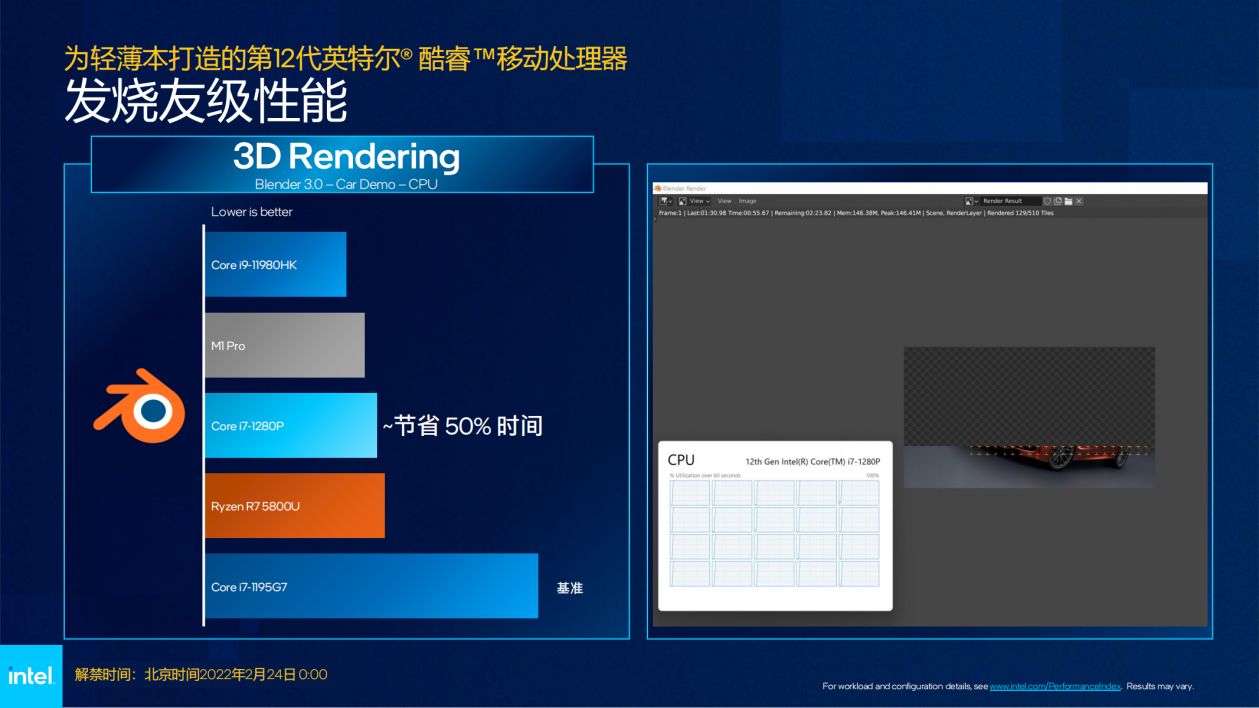Click the Blender logo in the title bar

657,188
